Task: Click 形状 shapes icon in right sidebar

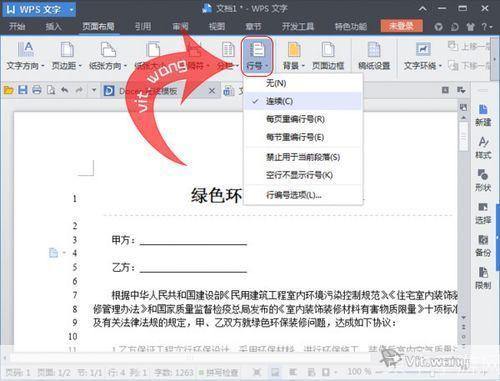Action: point(483,180)
